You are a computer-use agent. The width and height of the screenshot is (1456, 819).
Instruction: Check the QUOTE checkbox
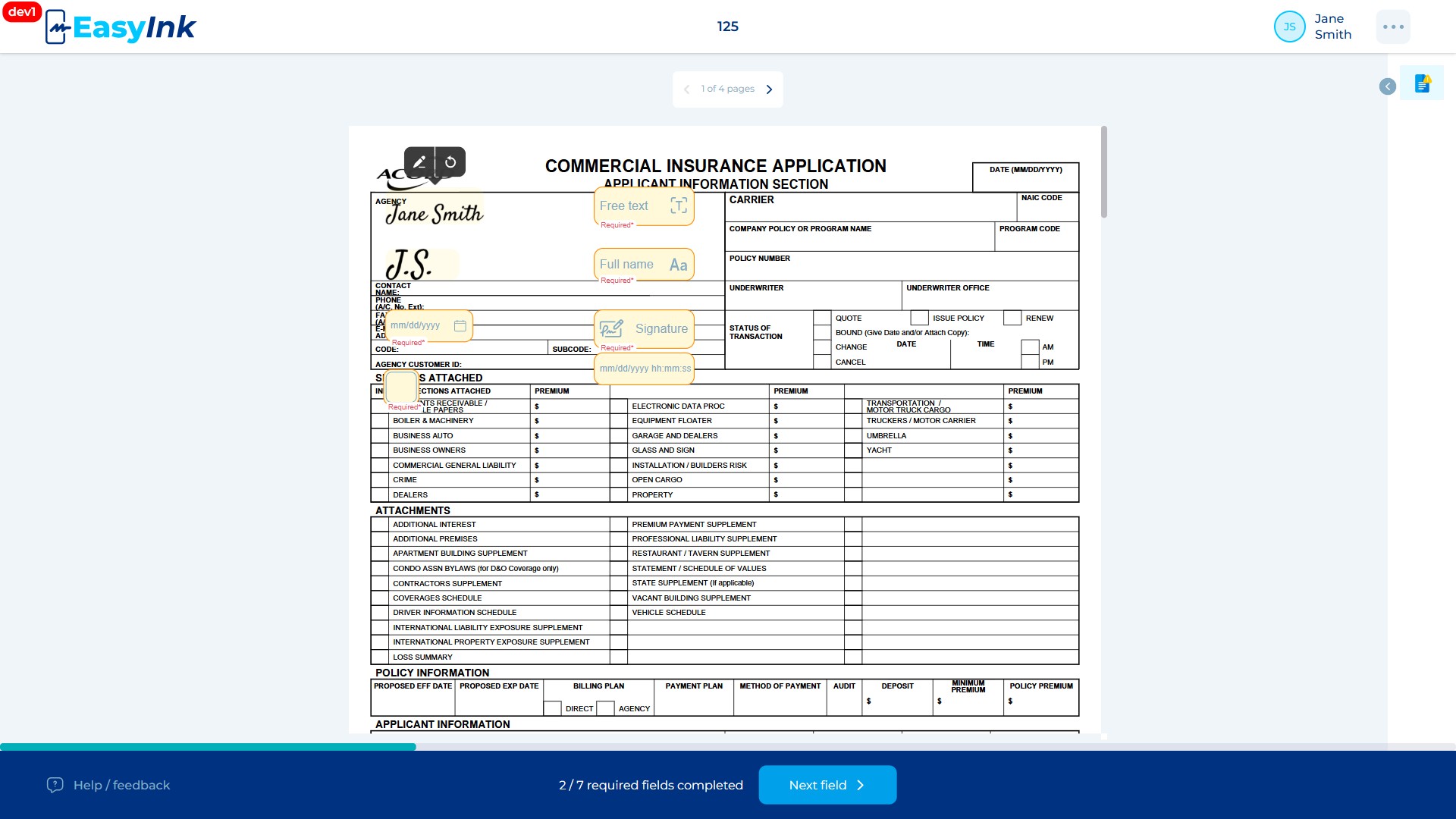coord(822,318)
